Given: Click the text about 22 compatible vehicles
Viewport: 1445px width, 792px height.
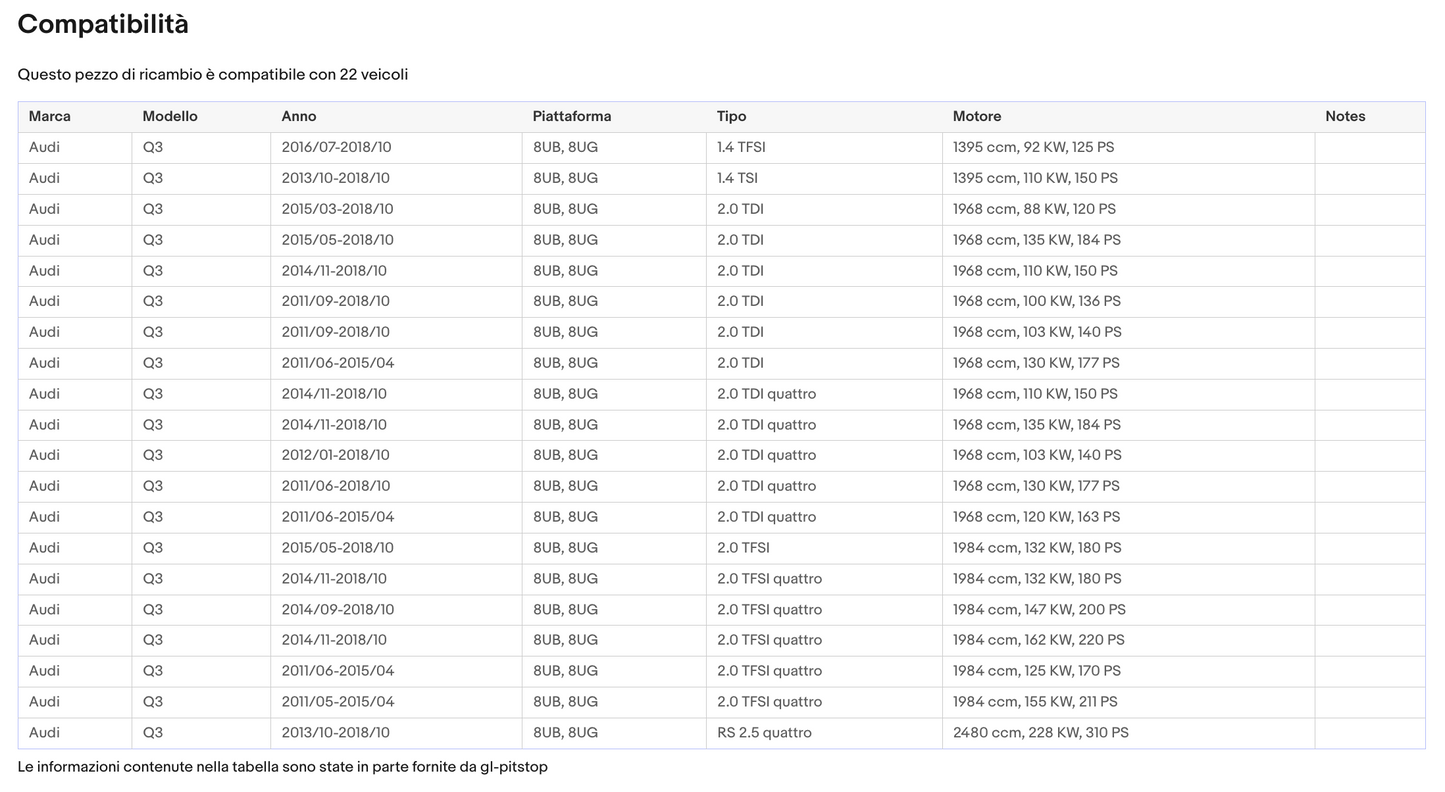Looking at the screenshot, I should (213, 74).
